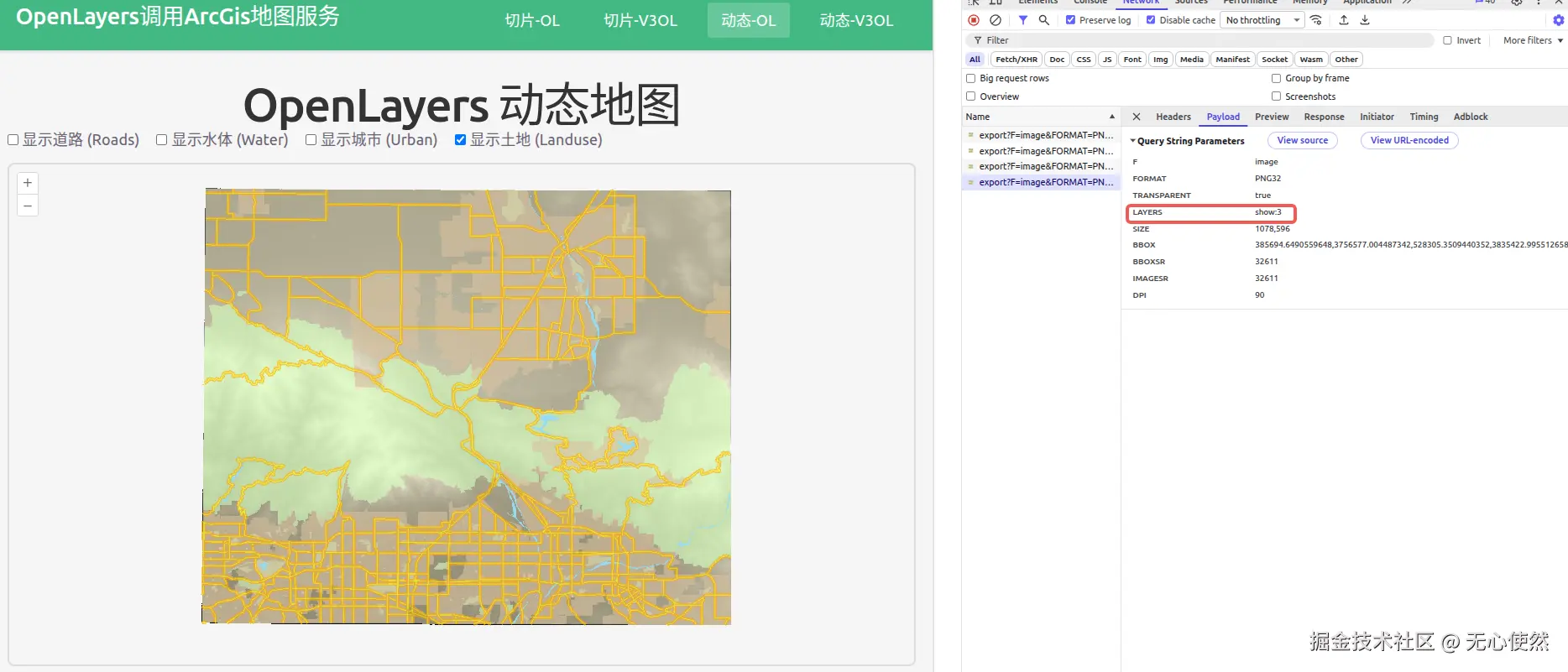
Task: Switch to 动态-V3OL navigation tab
Action: point(856,21)
